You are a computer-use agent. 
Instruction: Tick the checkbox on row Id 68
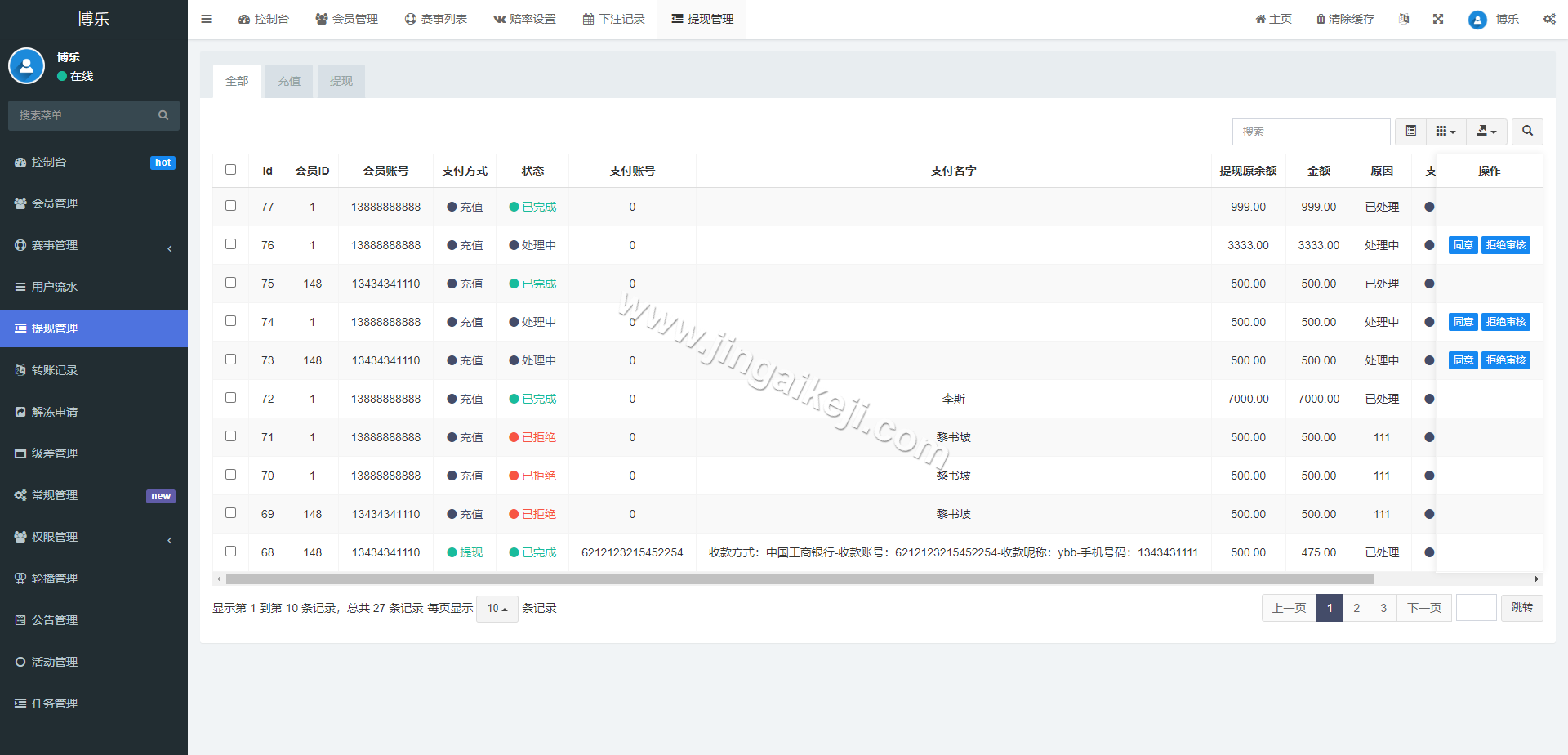[x=230, y=552]
